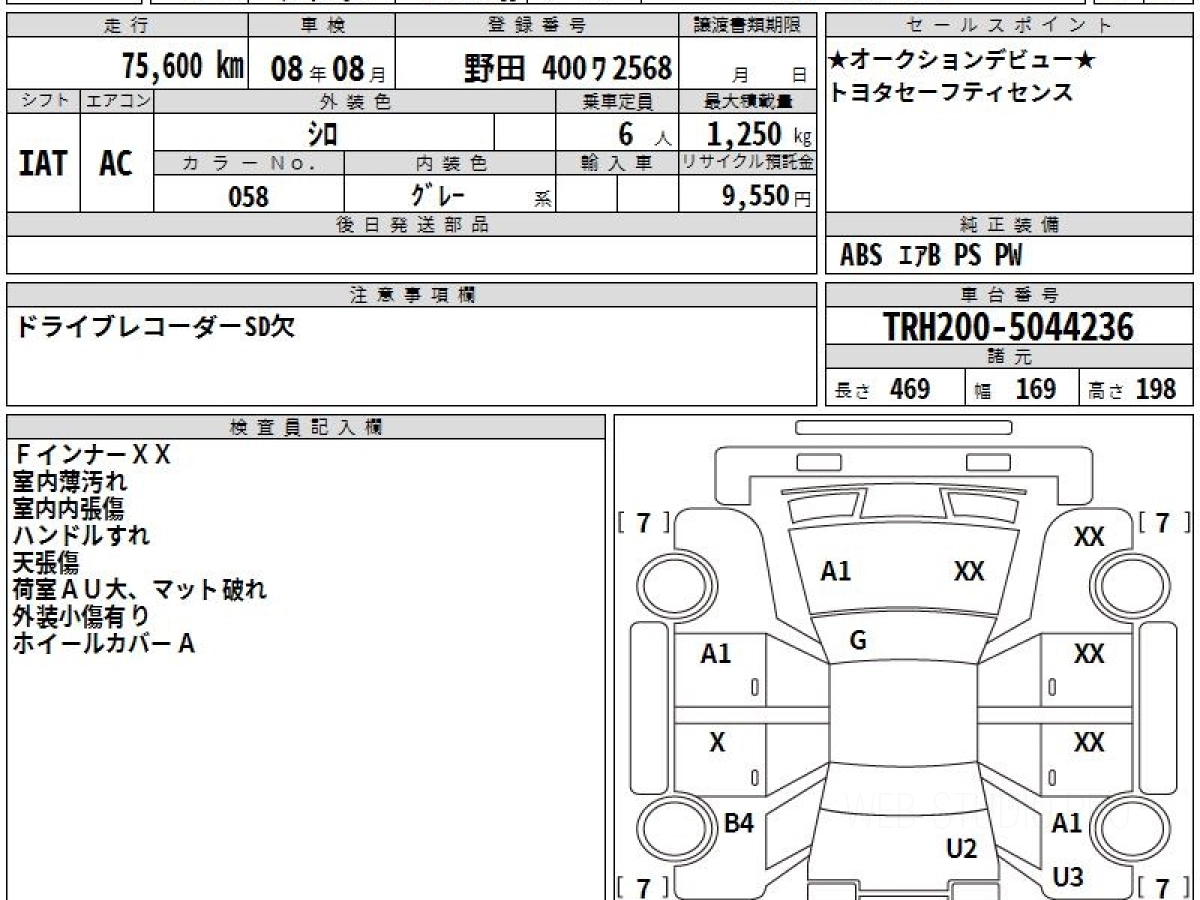Click the height value "高さ 198"

[1133, 389]
